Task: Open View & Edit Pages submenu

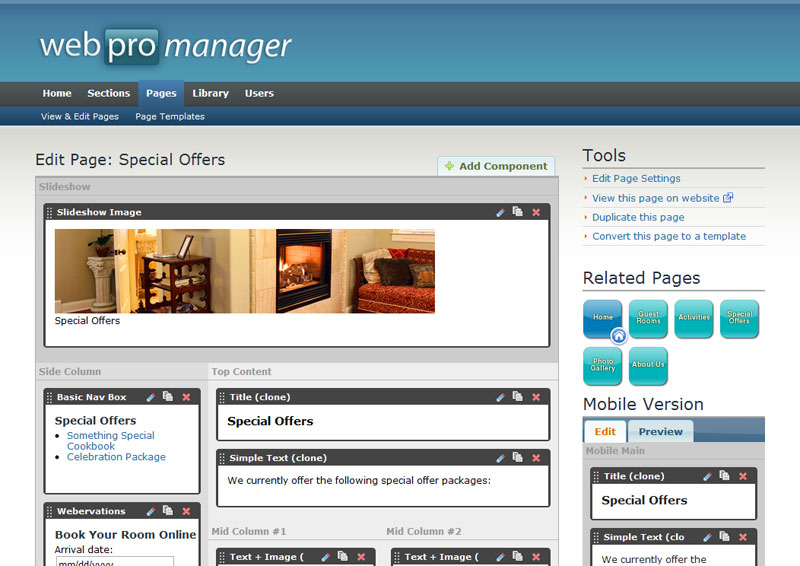Action: pyautogui.click(x=80, y=116)
